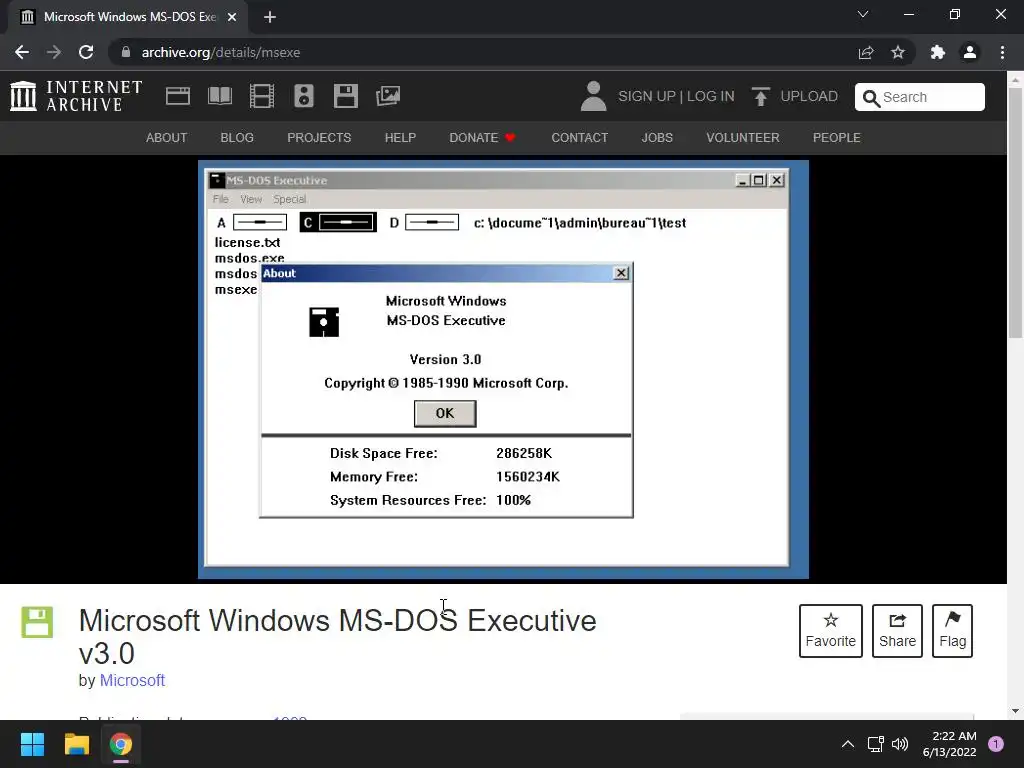Open the Texts book icon
Image resolution: width=1024 pixels, height=768 pixels.
tap(219, 96)
